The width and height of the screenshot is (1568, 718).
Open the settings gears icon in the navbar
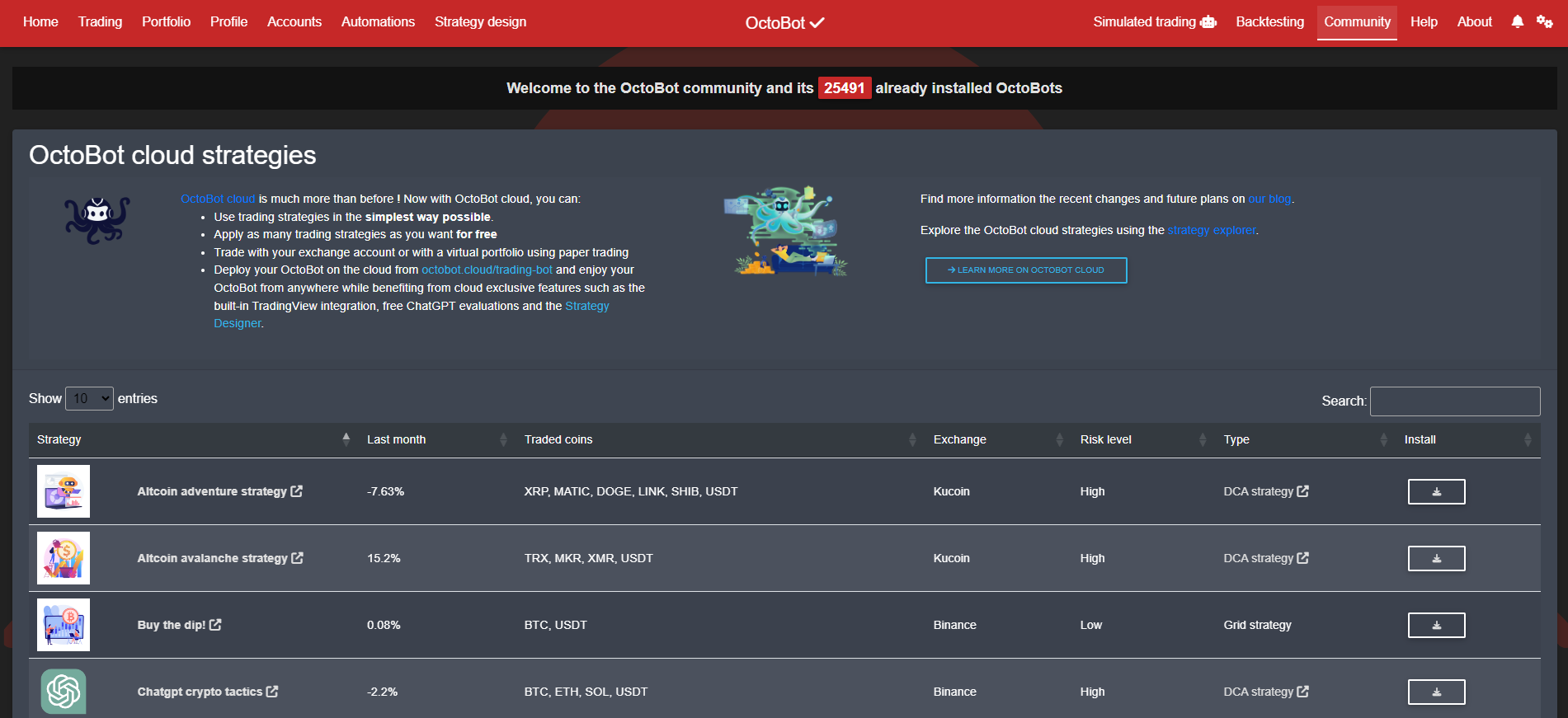point(1545,22)
